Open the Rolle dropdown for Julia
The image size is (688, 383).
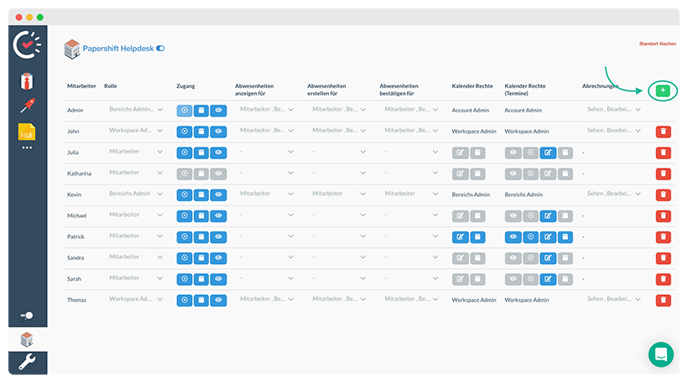[136, 151]
